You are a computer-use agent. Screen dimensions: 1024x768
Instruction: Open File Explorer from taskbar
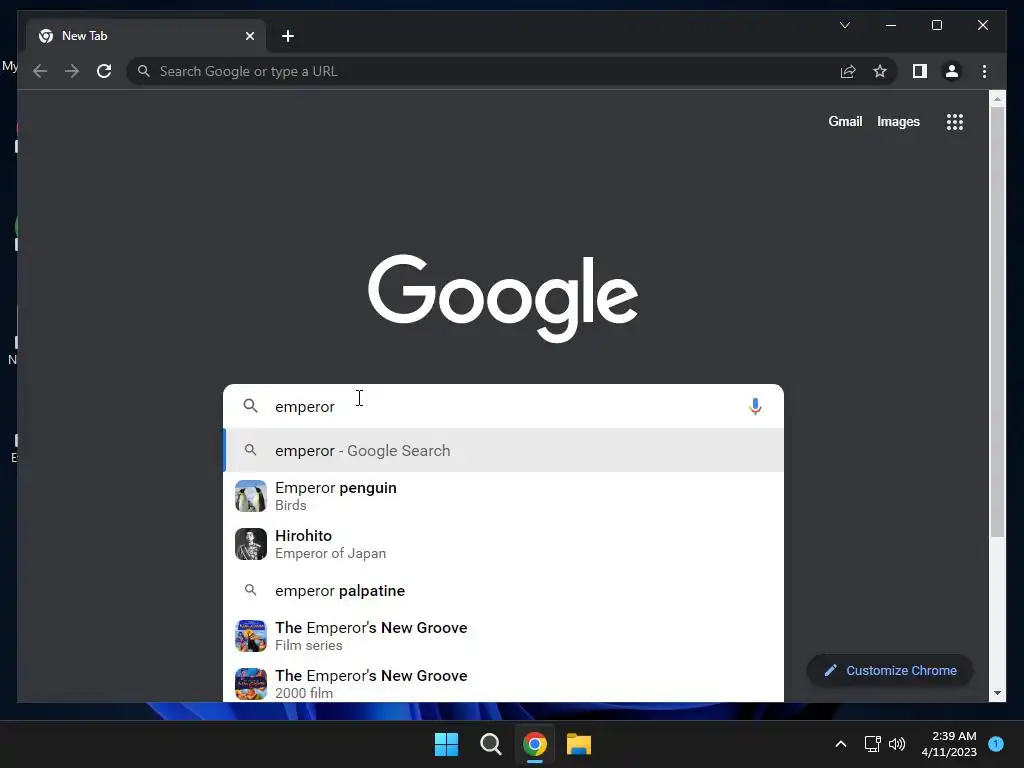tap(579, 744)
